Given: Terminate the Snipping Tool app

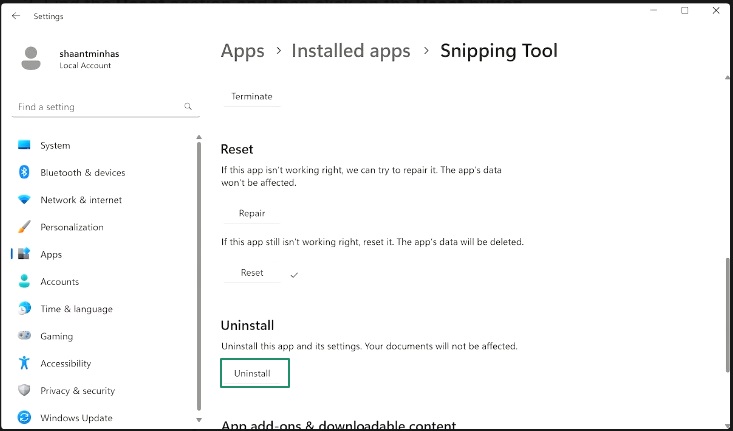Looking at the screenshot, I should click(x=252, y=97).
